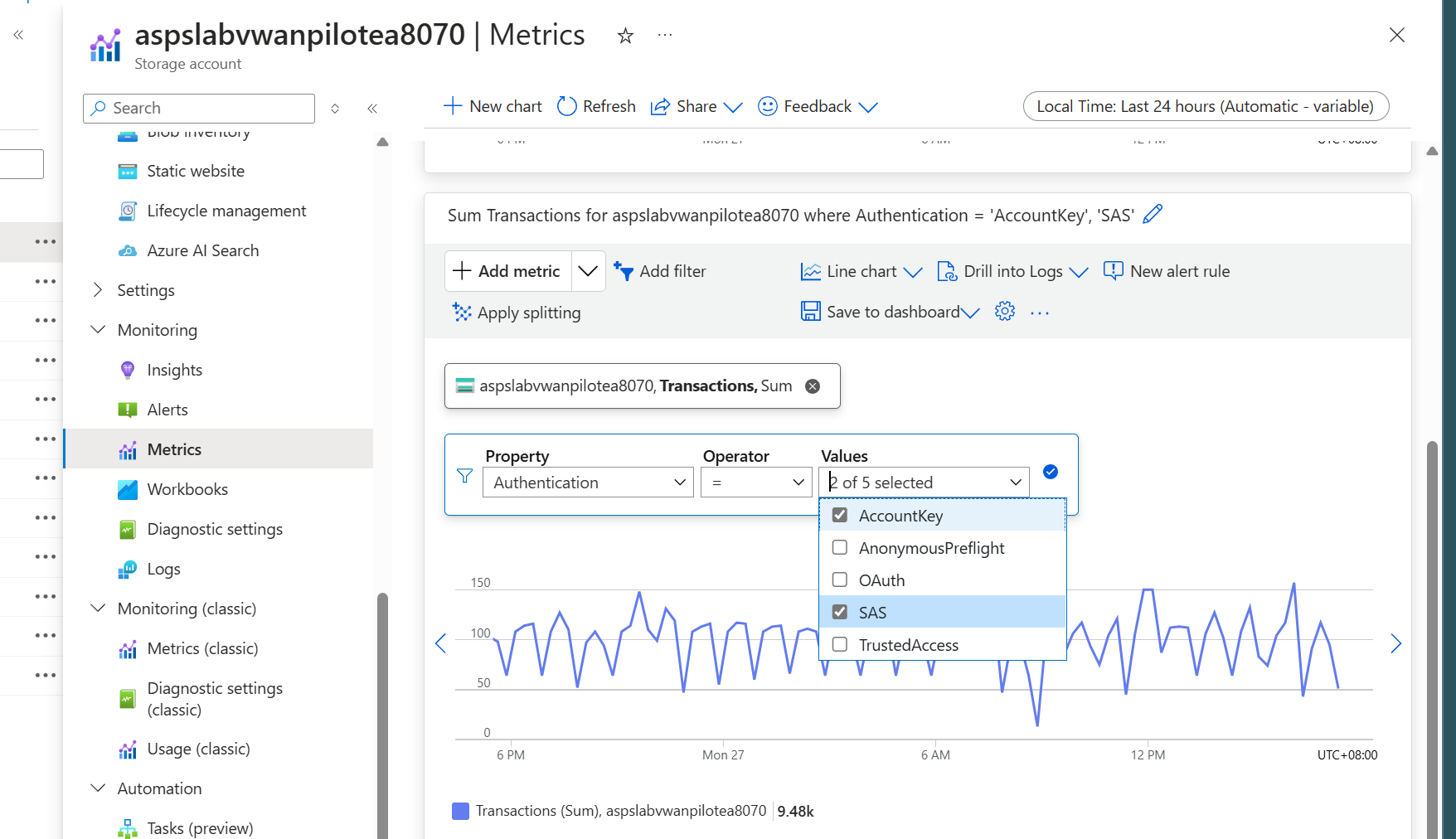The width and height of the screenshot is (1456, 839).
Task: Refresh the metrics chart
Action: tap(596, 106)
